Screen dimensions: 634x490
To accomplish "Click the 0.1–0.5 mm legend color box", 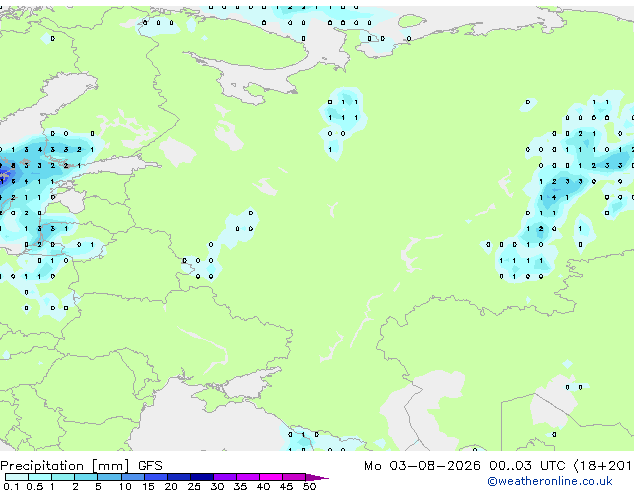I will 17,477.
